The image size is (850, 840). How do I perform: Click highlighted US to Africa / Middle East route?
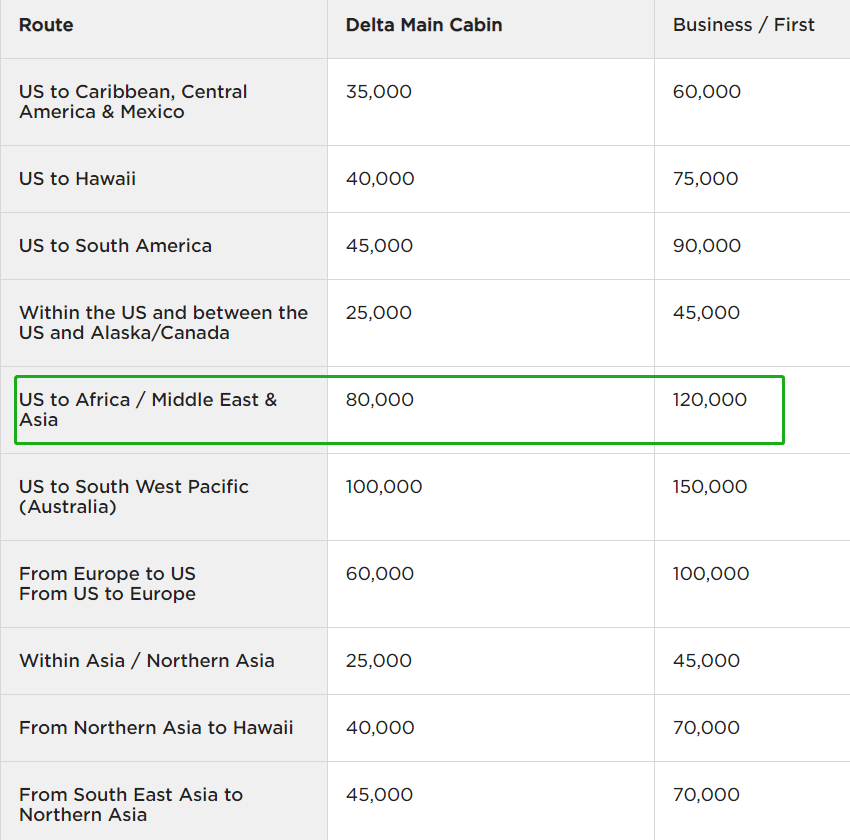click(x=148, y=410)
